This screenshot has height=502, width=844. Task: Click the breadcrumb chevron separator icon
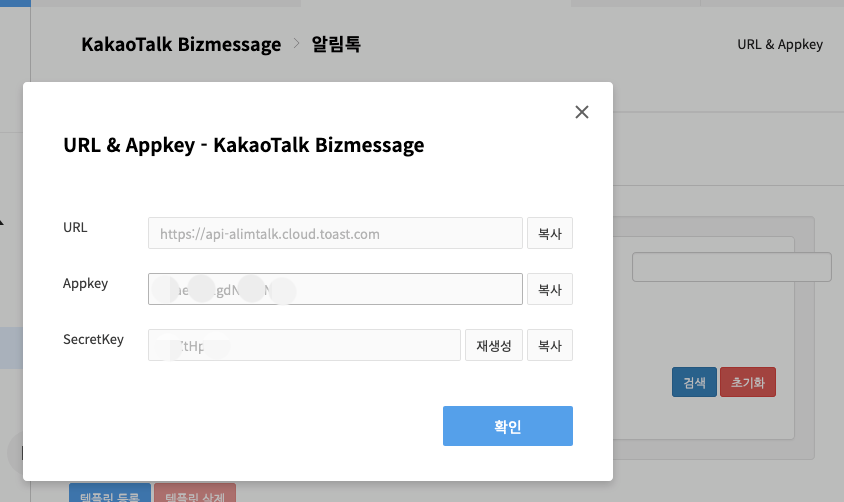pos(296,44)
